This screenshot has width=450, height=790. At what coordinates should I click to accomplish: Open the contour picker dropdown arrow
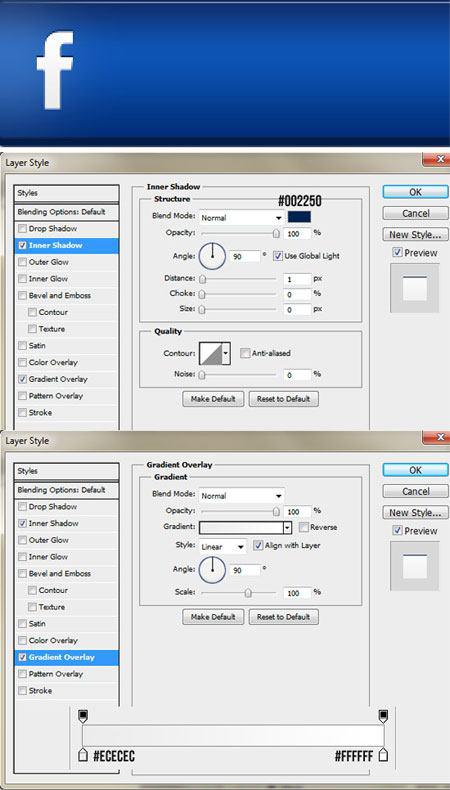coord(226,353)
